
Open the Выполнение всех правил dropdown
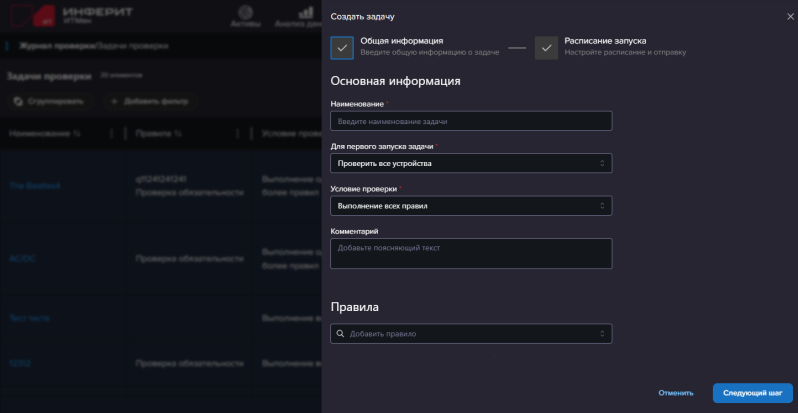(x=602, y=206)
